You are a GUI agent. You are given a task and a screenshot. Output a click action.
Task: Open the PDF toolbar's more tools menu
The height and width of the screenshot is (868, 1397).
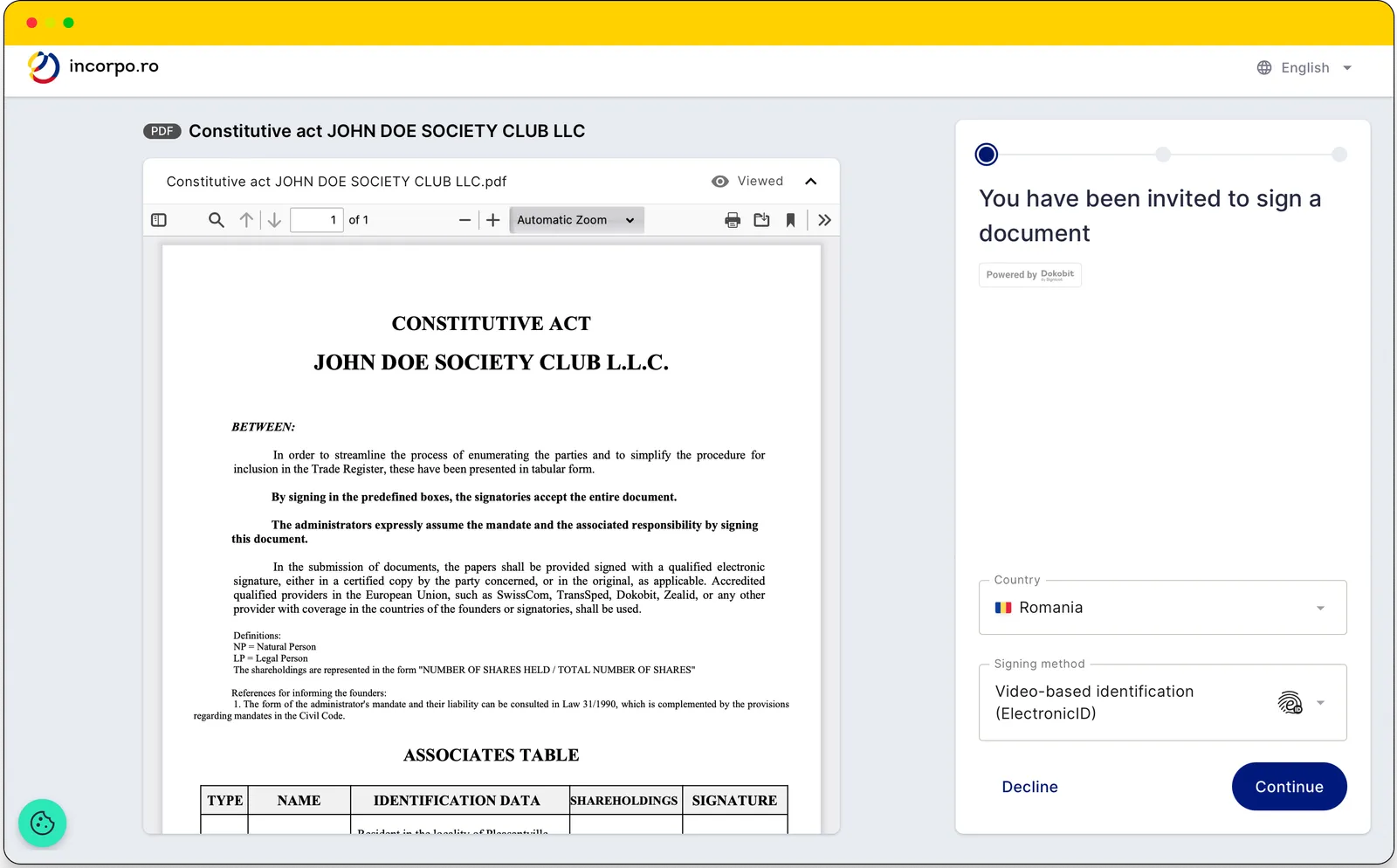coord(824,220)
